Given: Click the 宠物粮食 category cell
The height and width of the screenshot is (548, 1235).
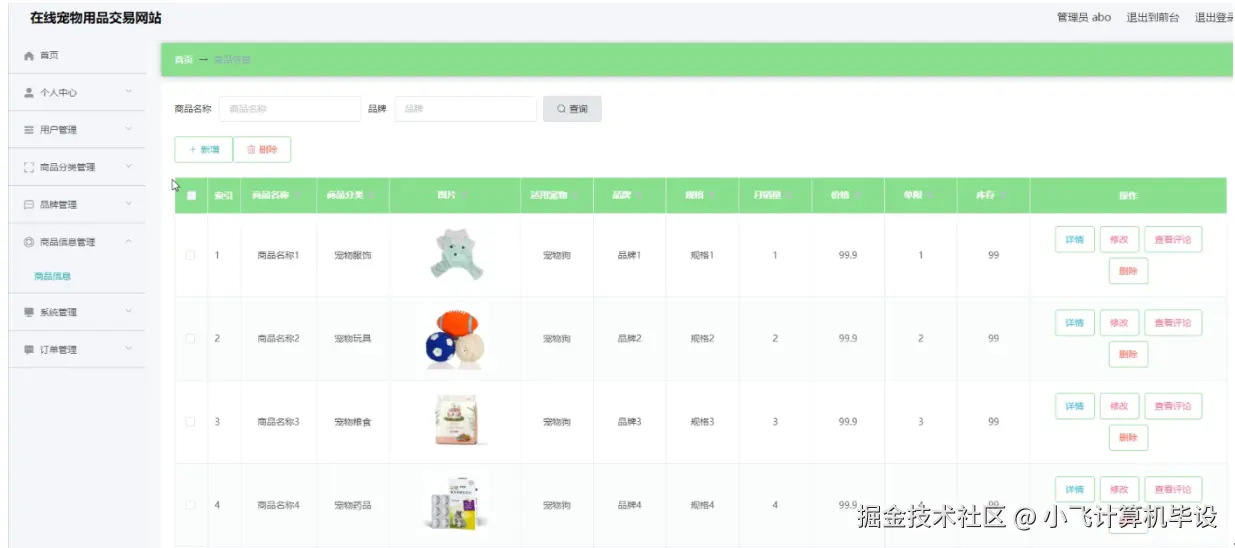Looking at the screenshot, I should point(353,422).
